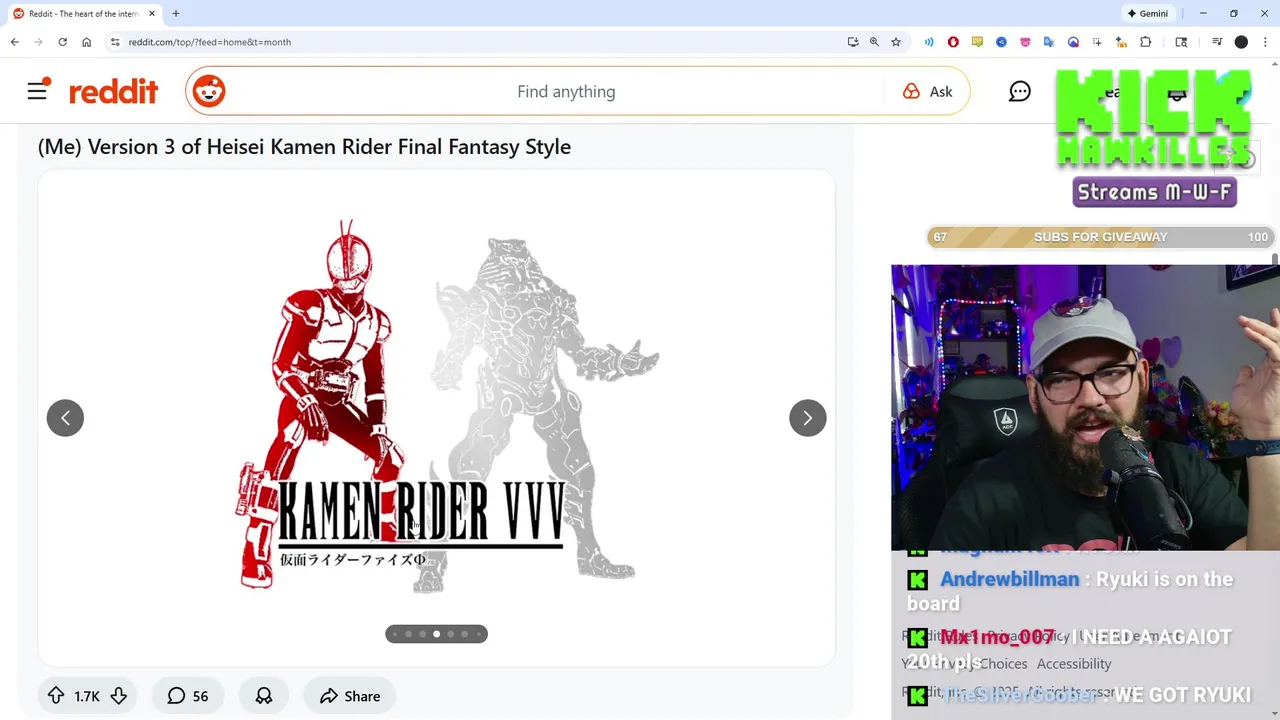Go to next gallery image
This screenshot has width=1280, height=720.
pyautogui.click(x=807, y=418)
